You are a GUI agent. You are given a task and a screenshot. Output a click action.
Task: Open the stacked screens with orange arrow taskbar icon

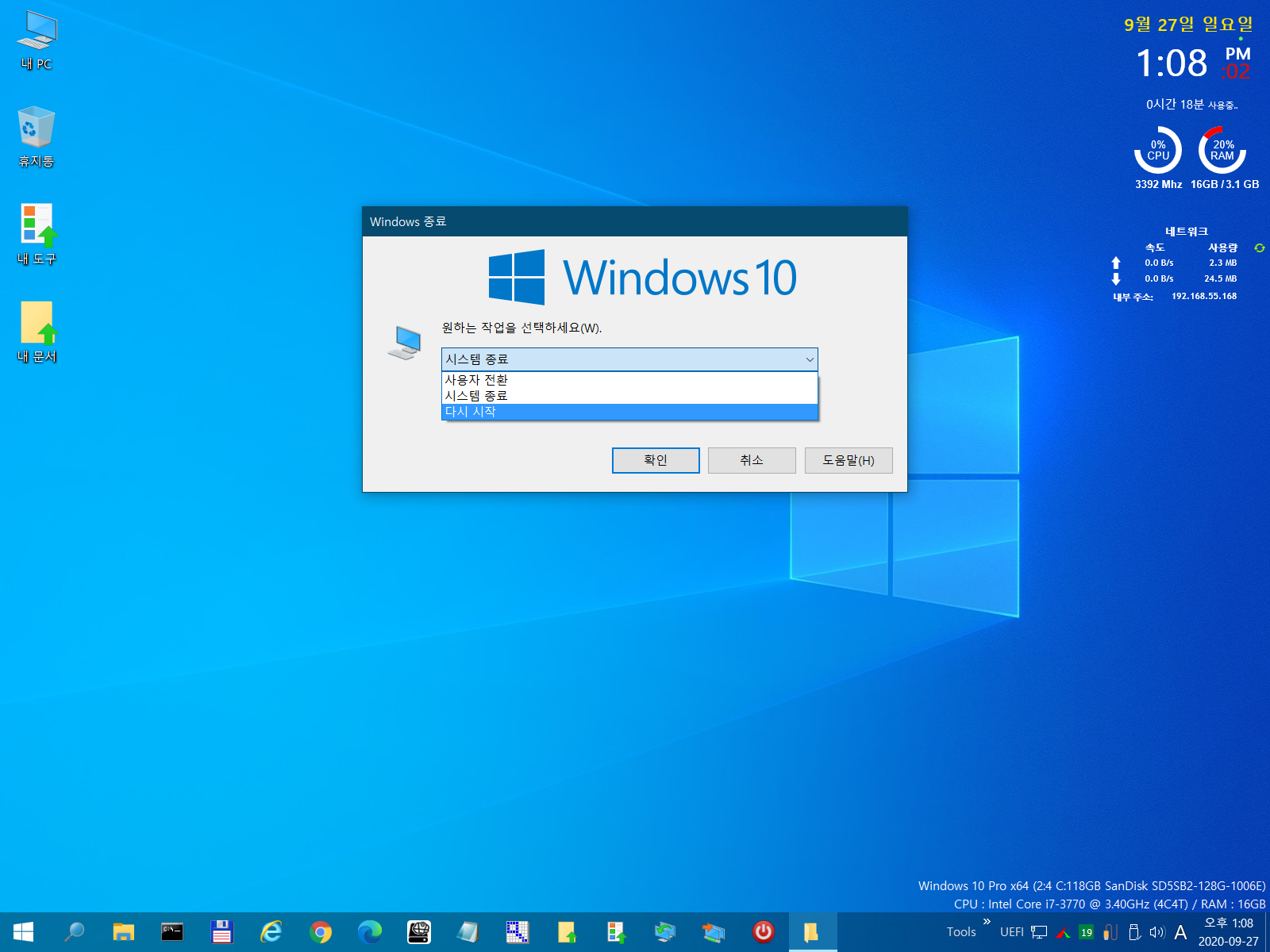[x=714, y=932]
